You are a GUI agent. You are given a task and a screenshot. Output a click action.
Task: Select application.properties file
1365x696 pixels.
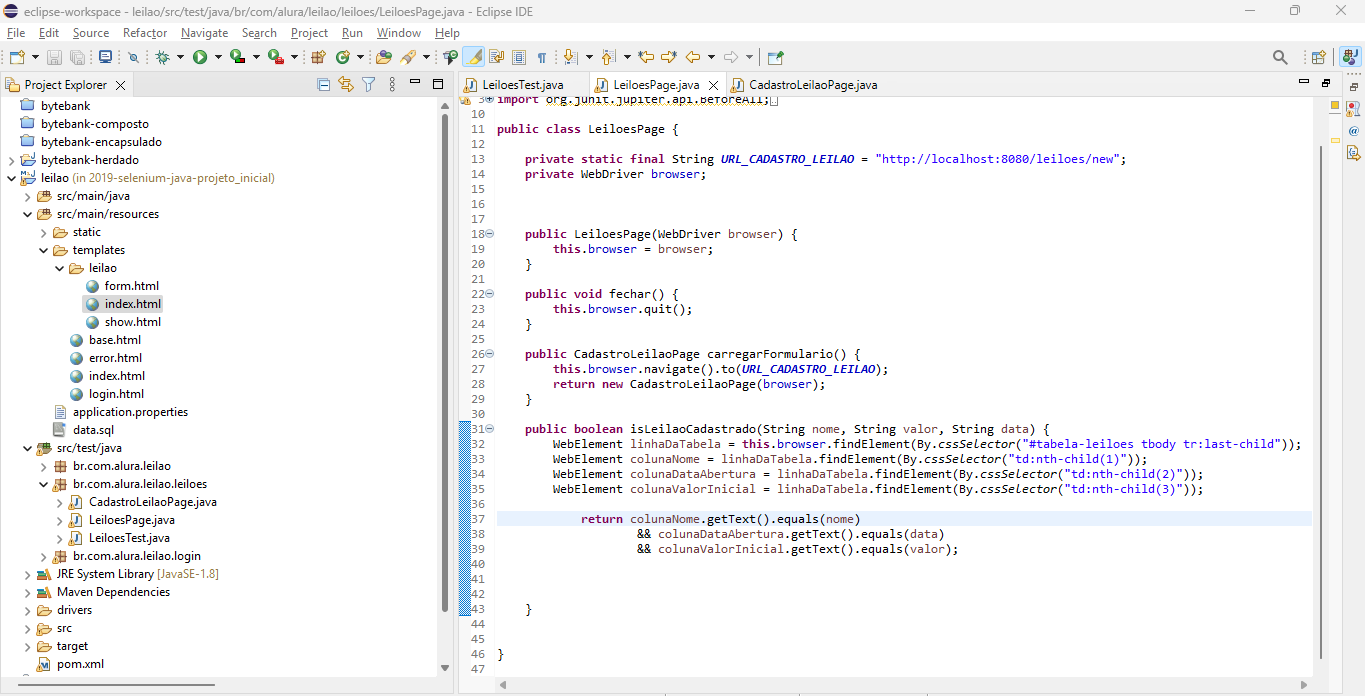[x=130, y=412]
